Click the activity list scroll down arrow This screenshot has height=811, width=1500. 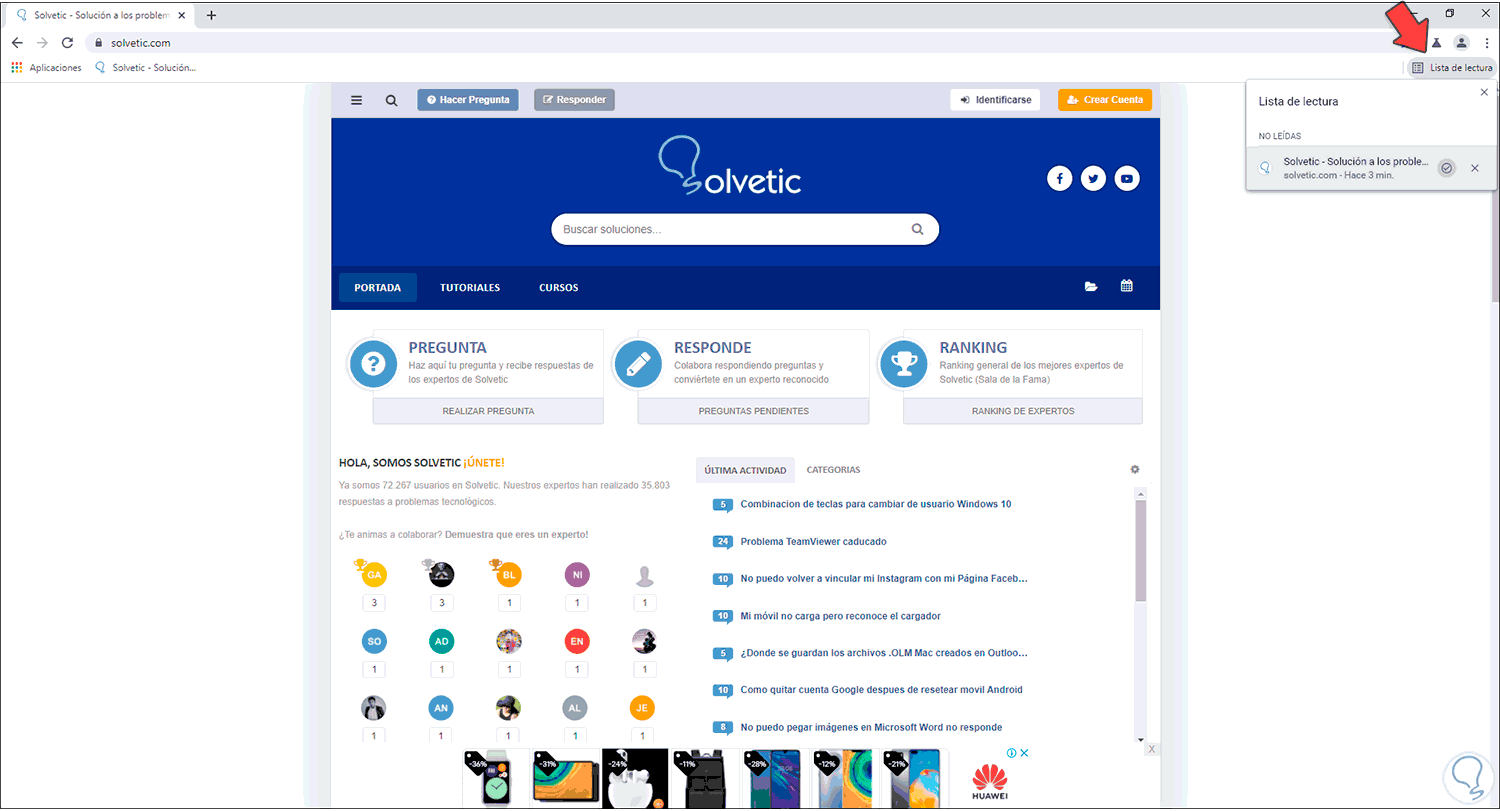(1141, 739)
